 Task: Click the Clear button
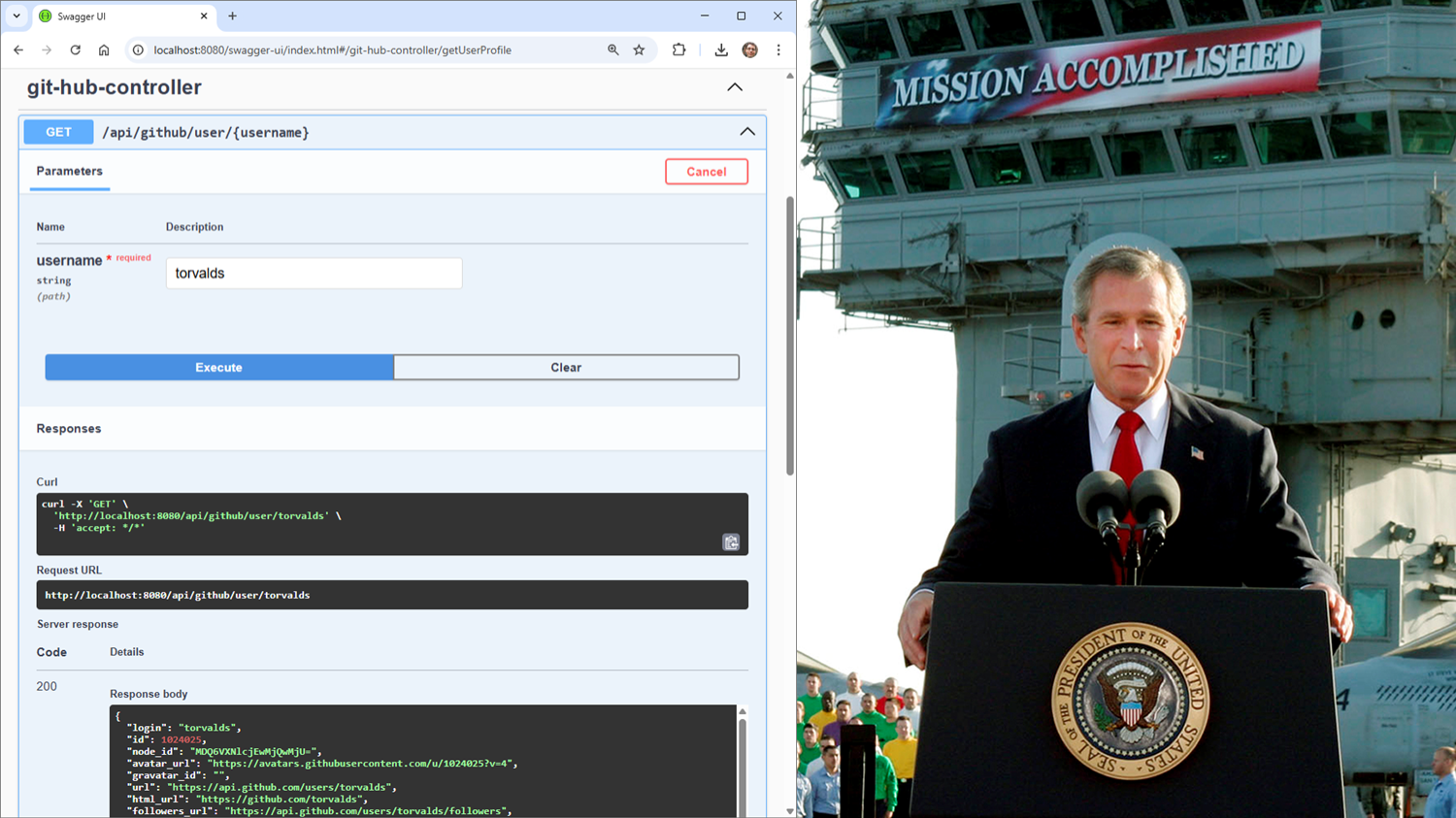coord(566,368)
